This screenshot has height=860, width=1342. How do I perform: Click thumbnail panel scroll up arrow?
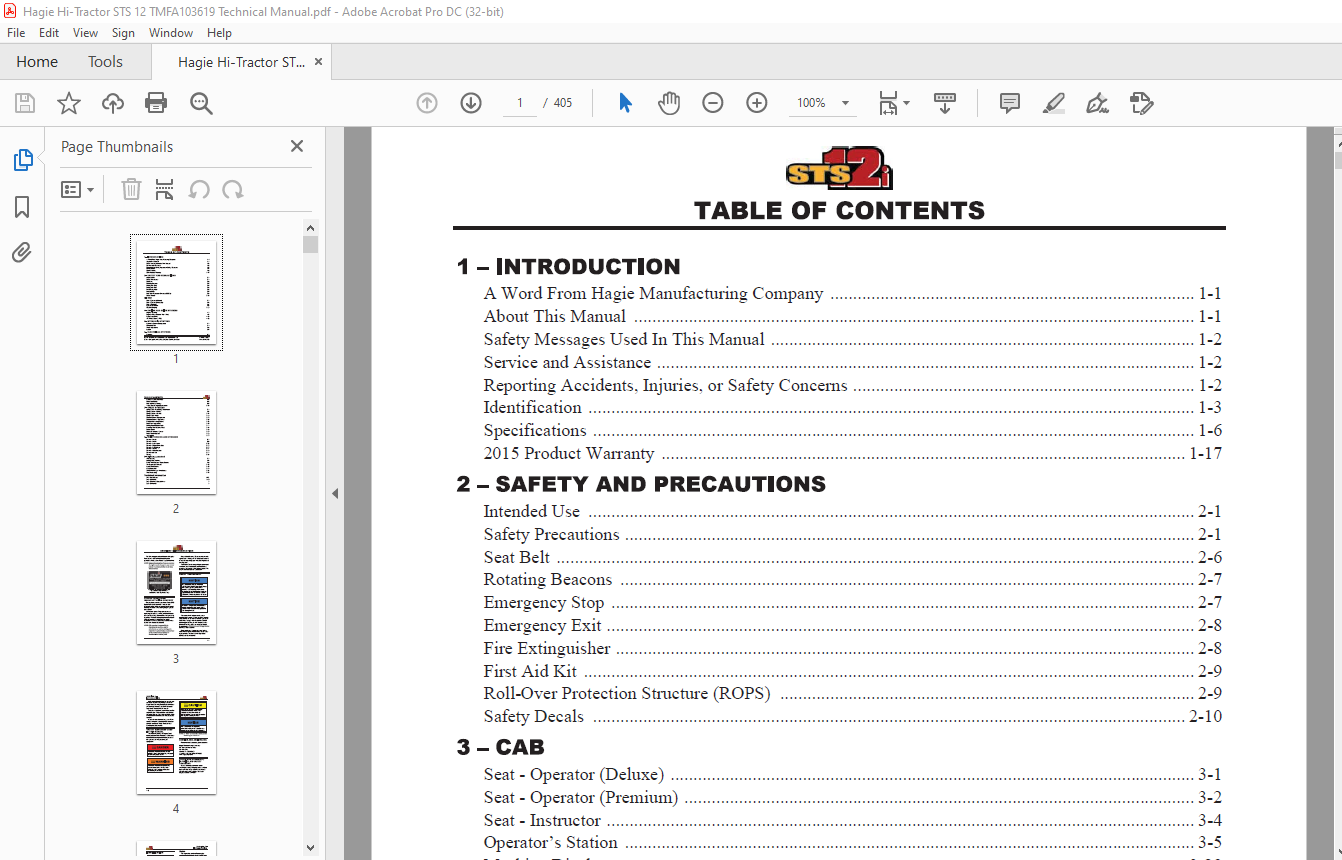click(x=310, y=228)
